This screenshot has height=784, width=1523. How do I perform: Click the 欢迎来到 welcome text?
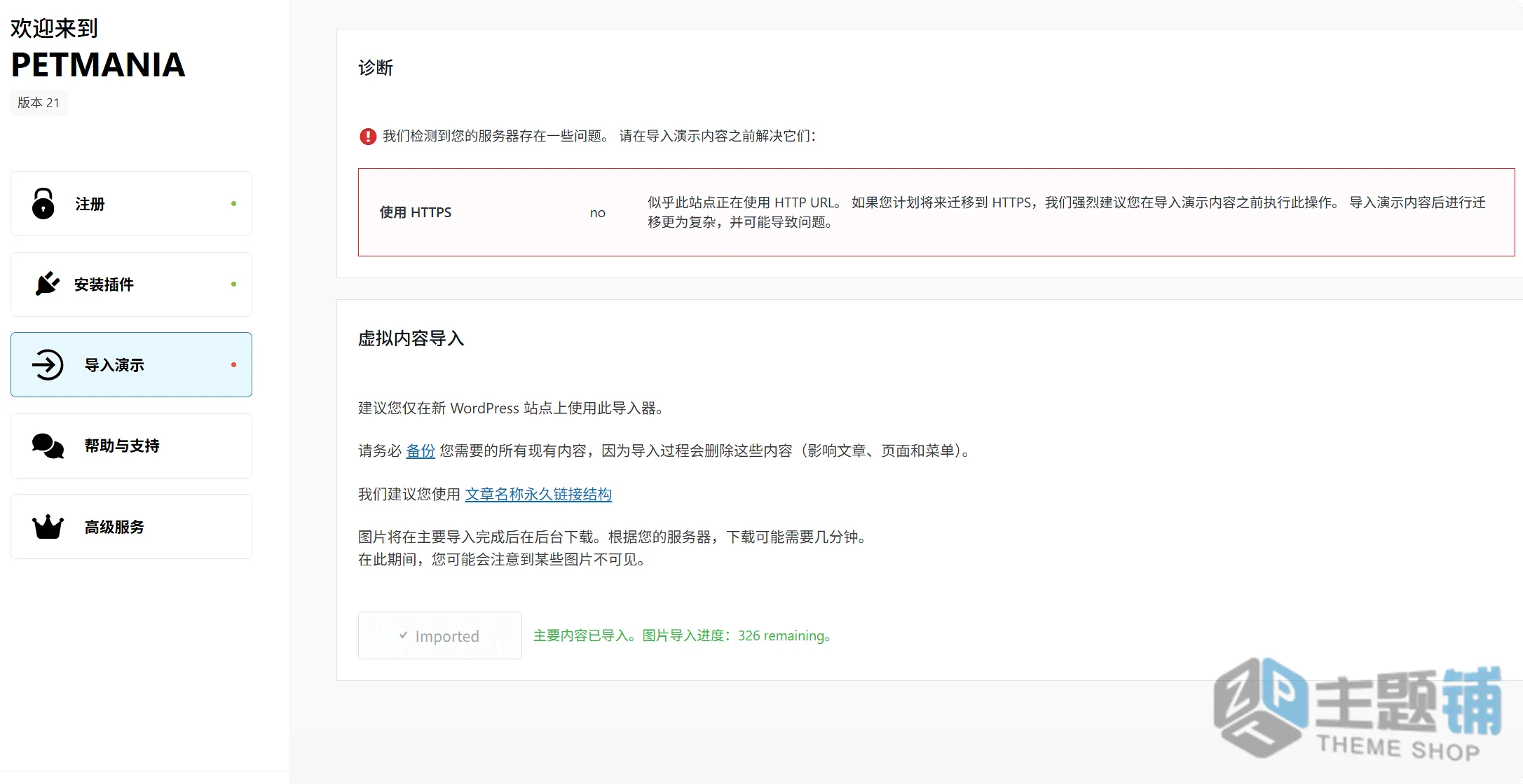coord(54,28)
